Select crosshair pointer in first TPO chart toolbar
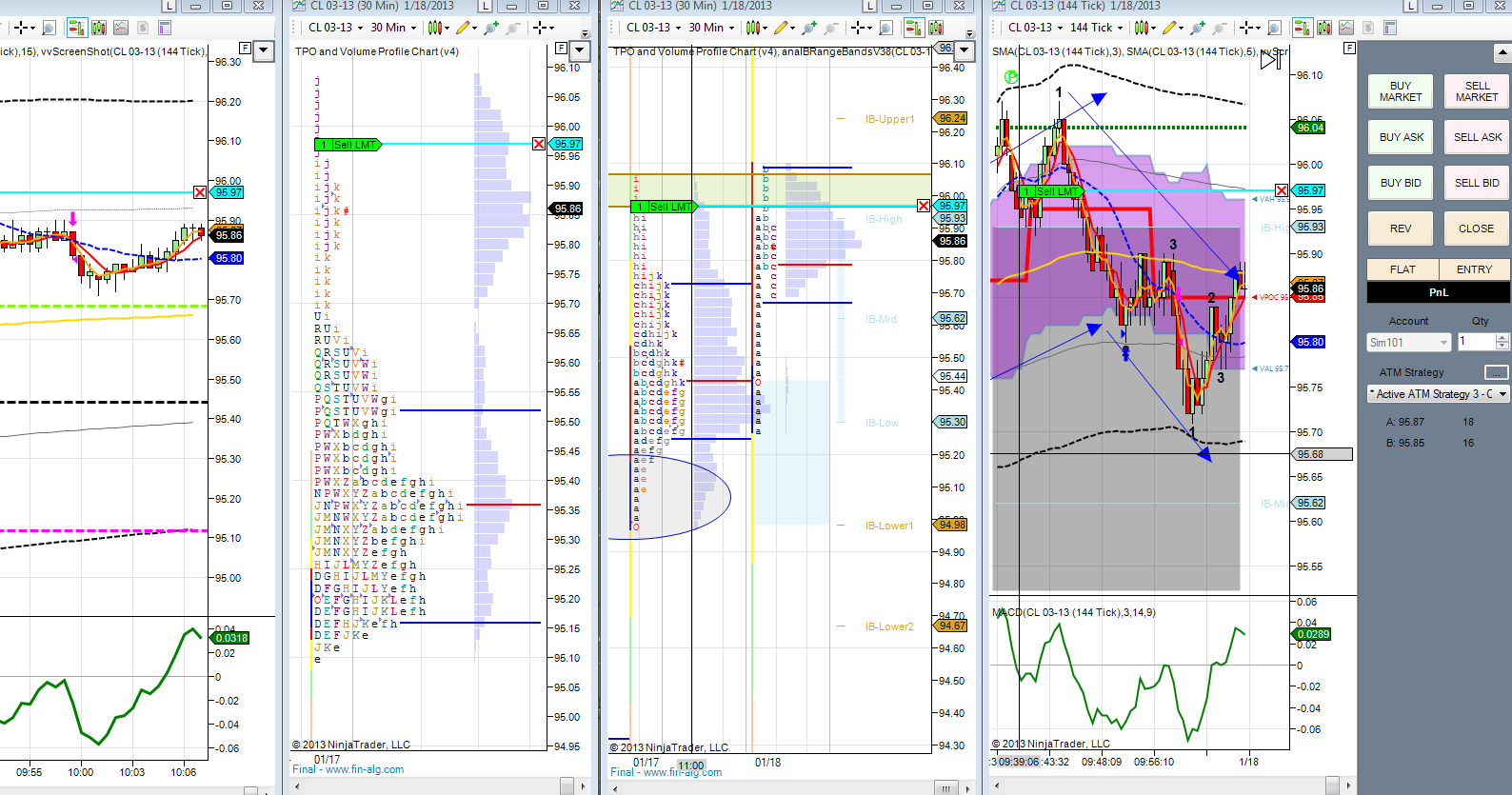The image size is (1512, 795). coord(540,28)
